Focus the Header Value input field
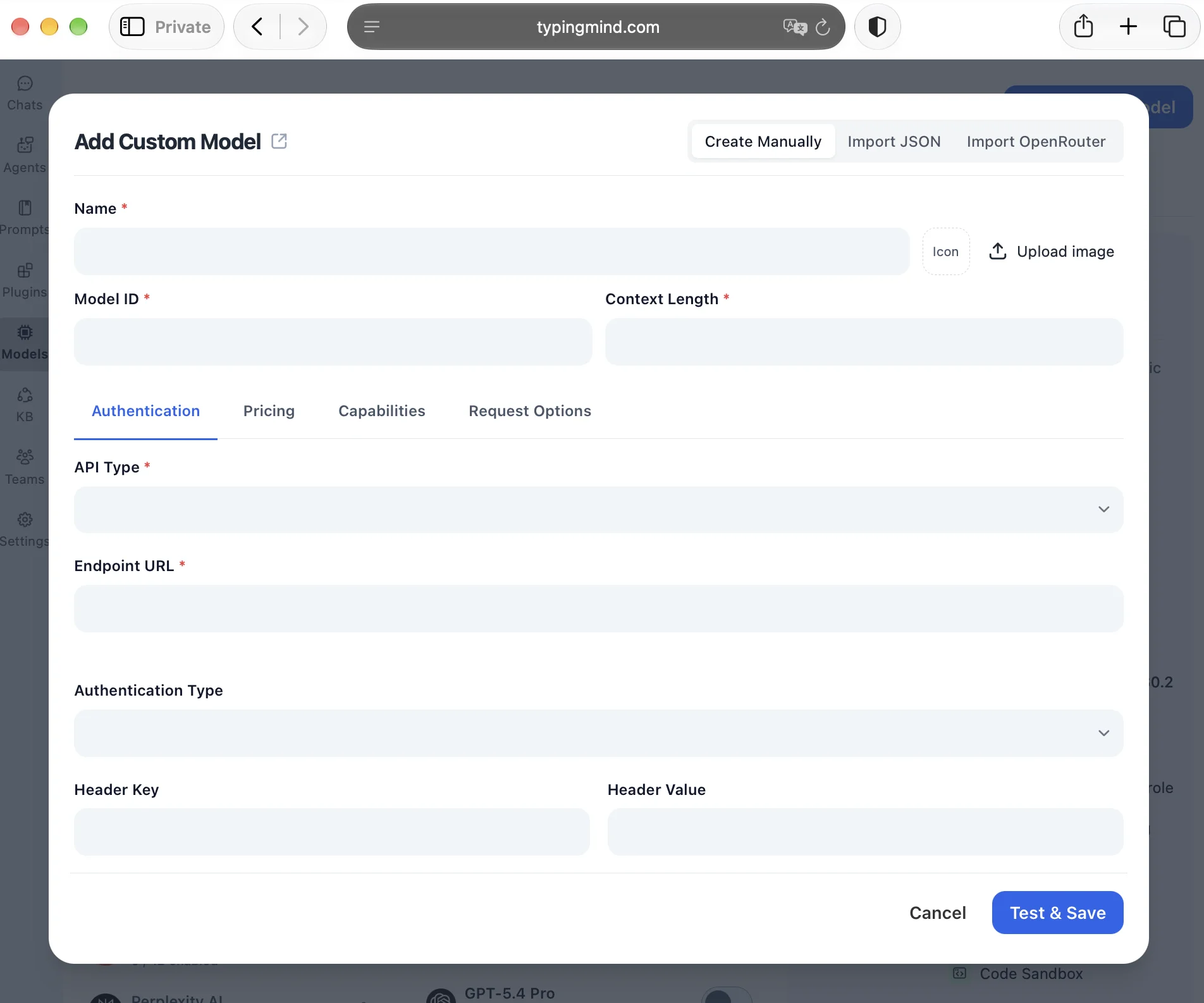This screenshot has width=1204, height=1003. click(x=865, y=832)
